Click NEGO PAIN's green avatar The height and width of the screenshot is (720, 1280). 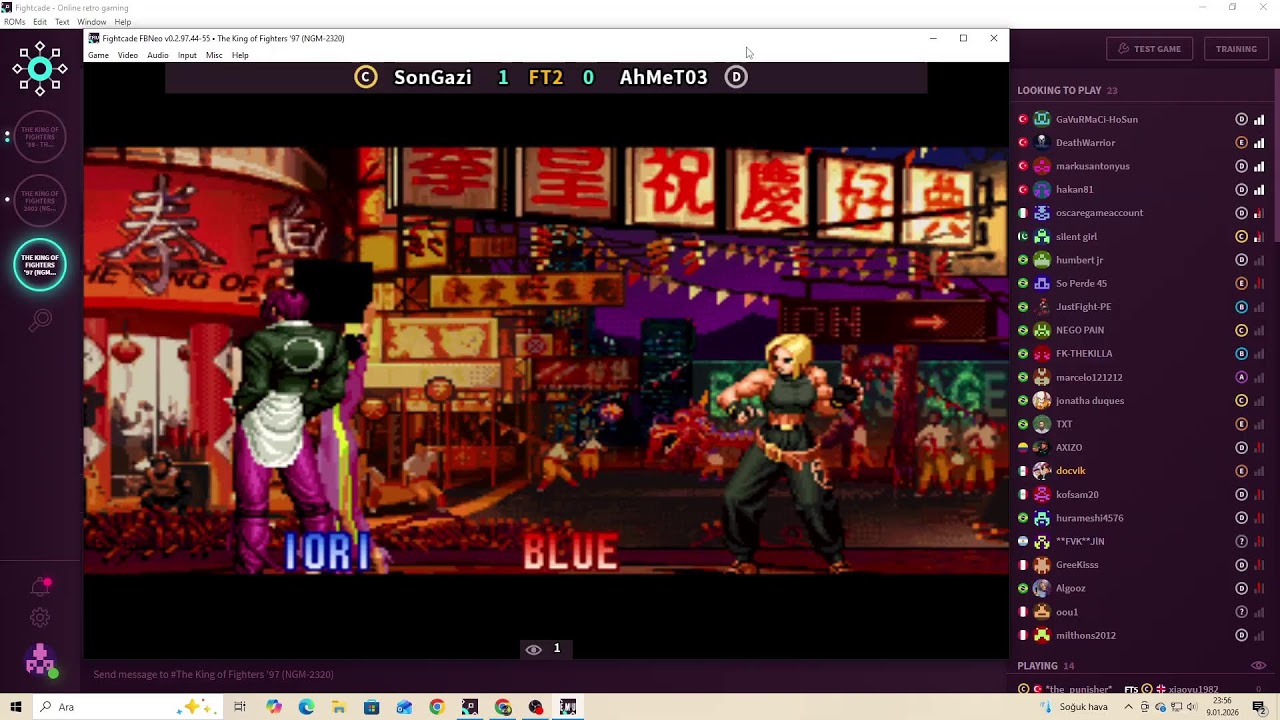(1042, 330)
